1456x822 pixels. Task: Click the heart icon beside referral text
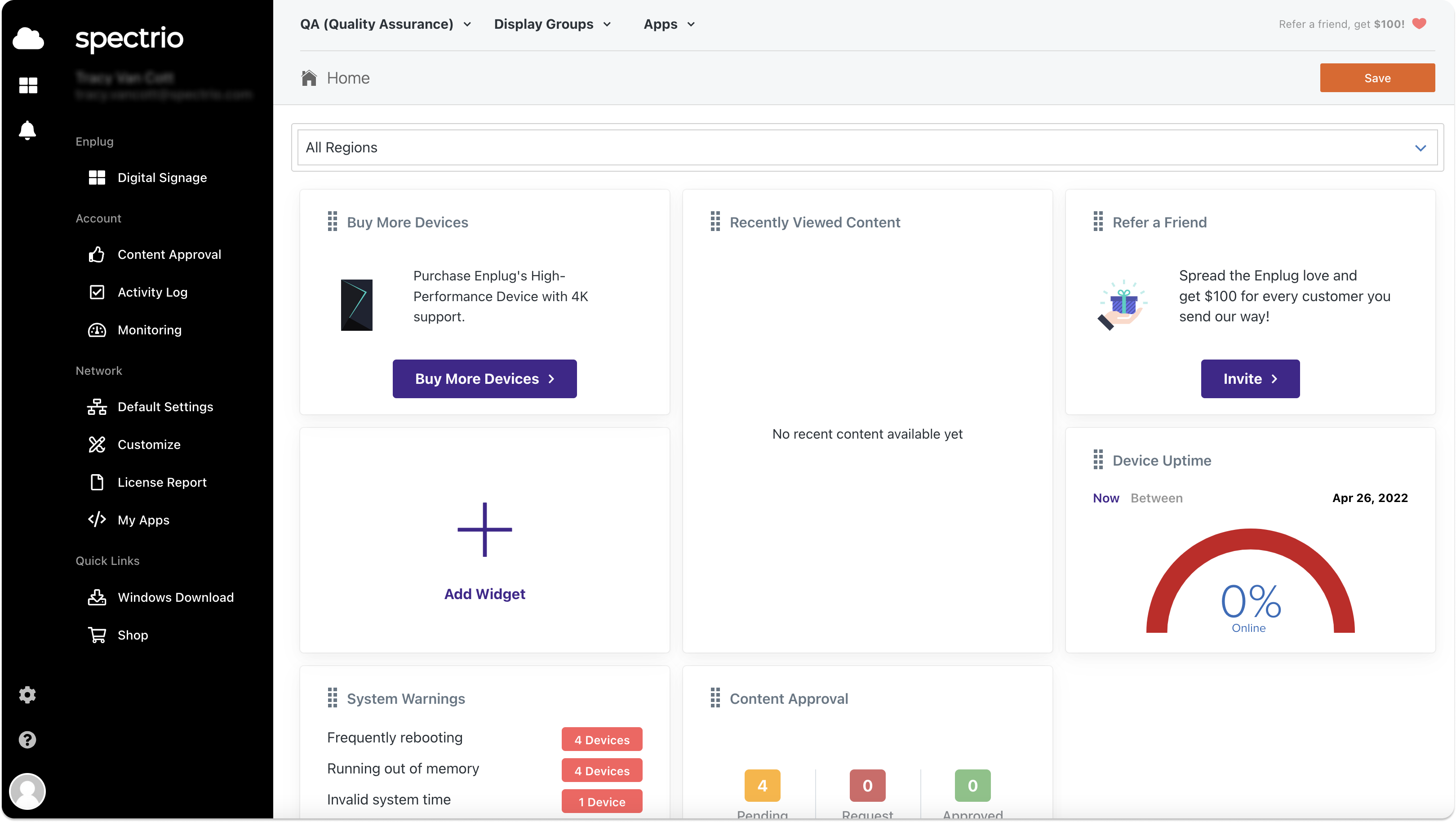pyautogui.click(x=1419, y=24)
